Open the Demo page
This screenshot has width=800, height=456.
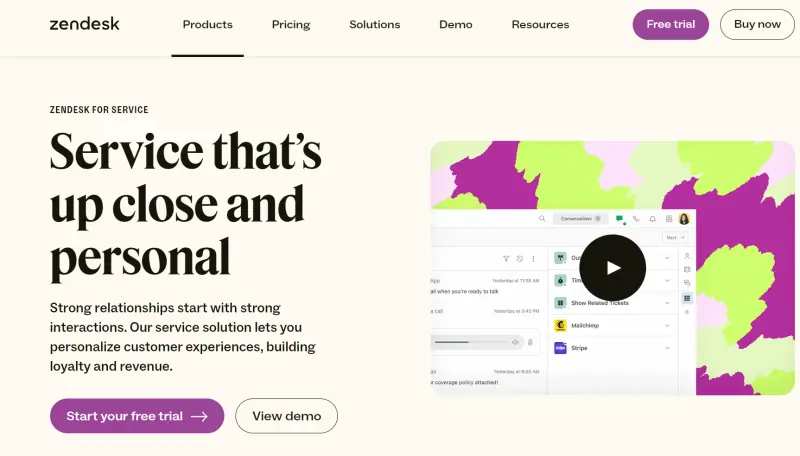[456, 24]
